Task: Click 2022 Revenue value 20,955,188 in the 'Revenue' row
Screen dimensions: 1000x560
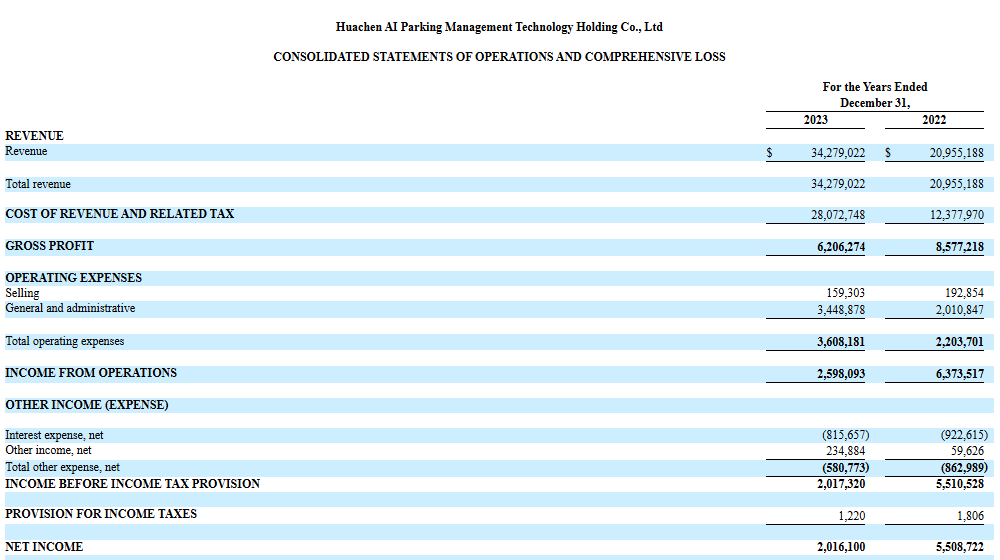Action: (957, 153)
